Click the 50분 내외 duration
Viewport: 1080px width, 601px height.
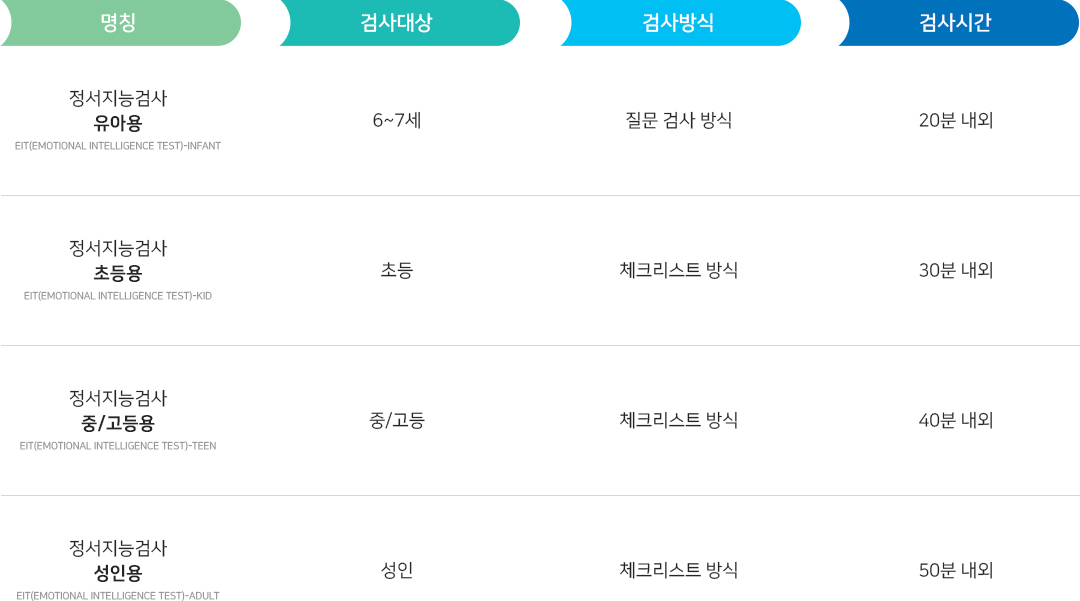[x=956, y=570]
